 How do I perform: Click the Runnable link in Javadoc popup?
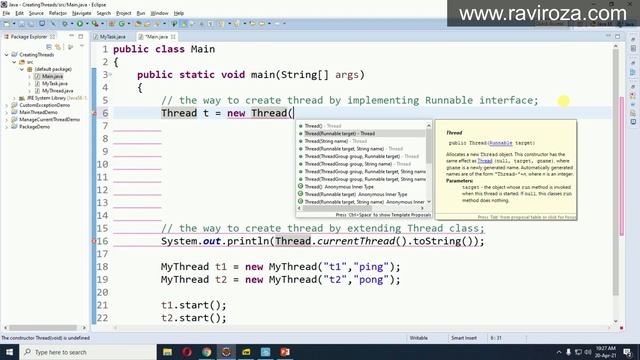point(500,143)
